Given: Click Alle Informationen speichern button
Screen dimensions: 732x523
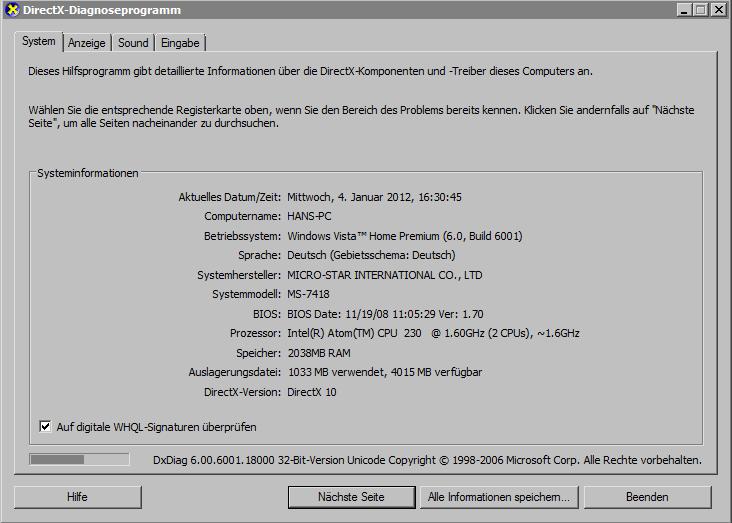Looking at the screenshot, I should coord(499,497).
